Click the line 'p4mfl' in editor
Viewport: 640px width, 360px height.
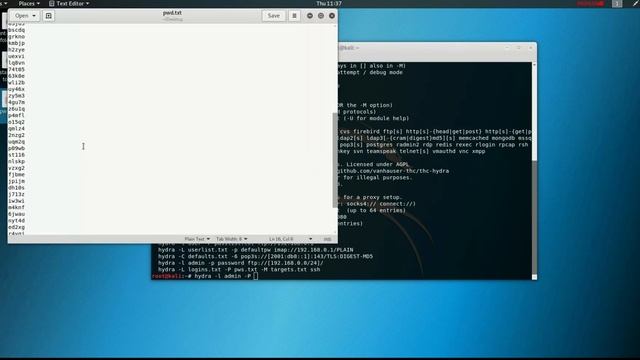[x=17, y=116]
